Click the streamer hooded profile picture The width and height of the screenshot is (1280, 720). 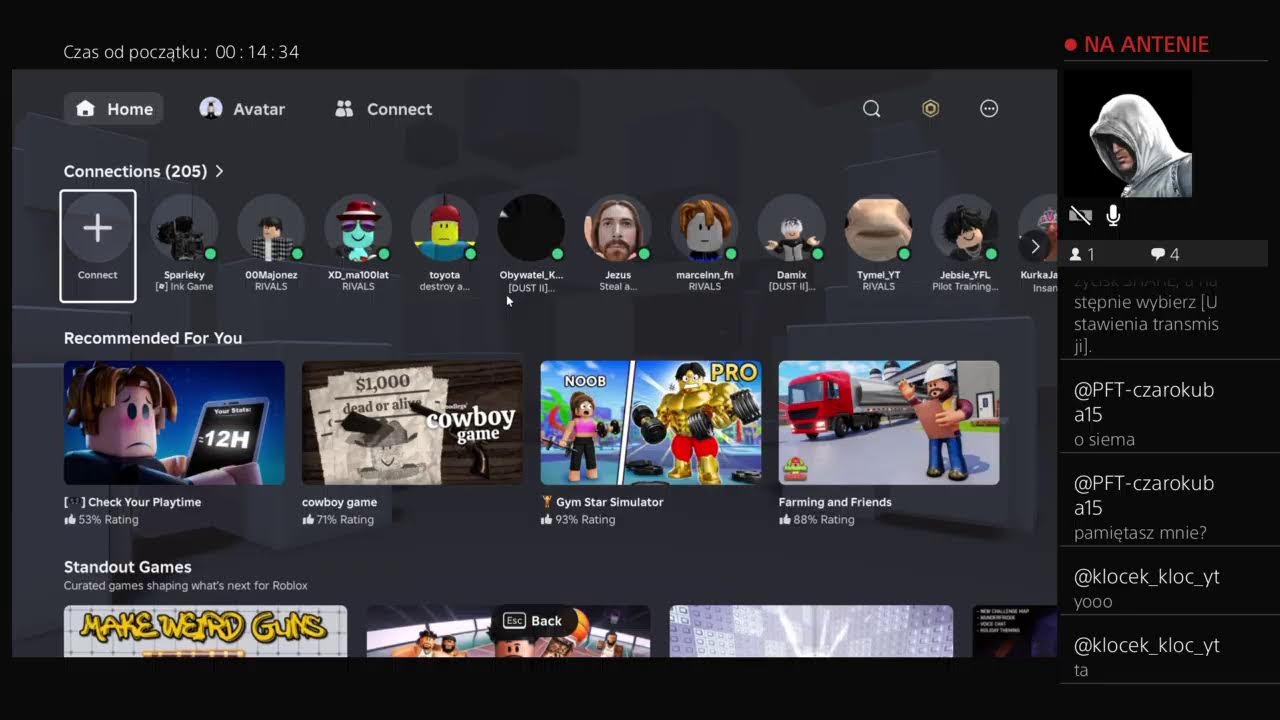click(x=1128, y=134)
